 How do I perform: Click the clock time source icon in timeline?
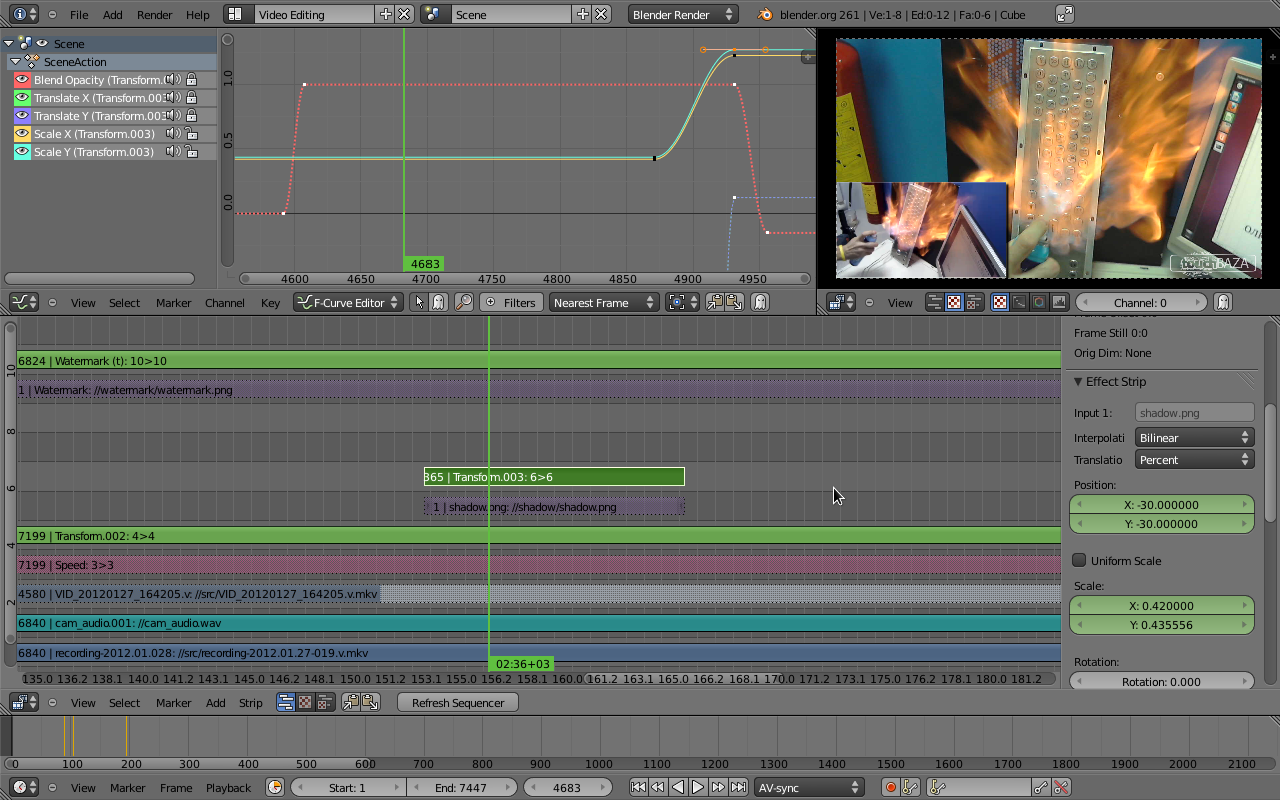point(275,787)
